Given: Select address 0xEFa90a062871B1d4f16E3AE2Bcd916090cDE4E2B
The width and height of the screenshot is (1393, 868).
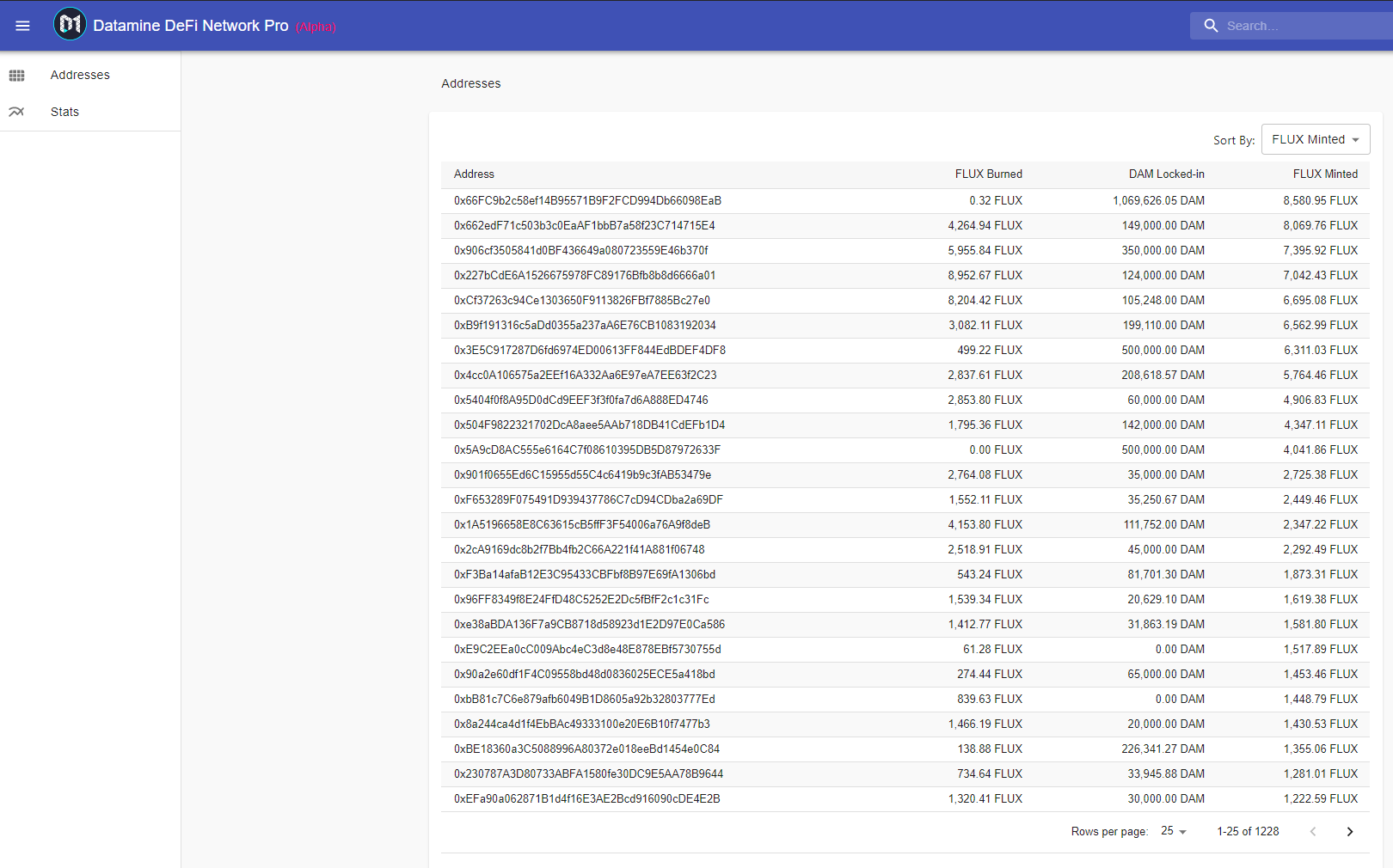Looking at the screenshot, I should [587, 799].
